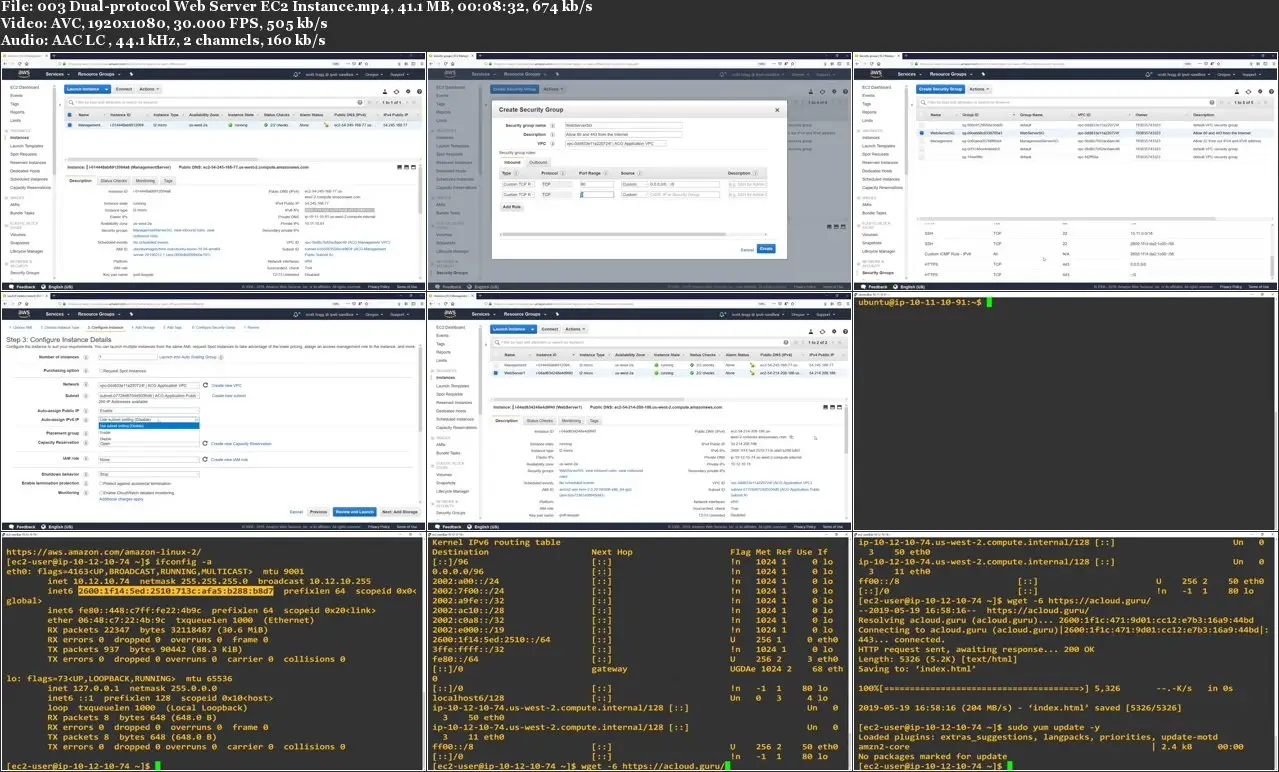This screenshot has width=1279, height=772.
Task: Click Review and Launch button
Action: coord(354,512)
